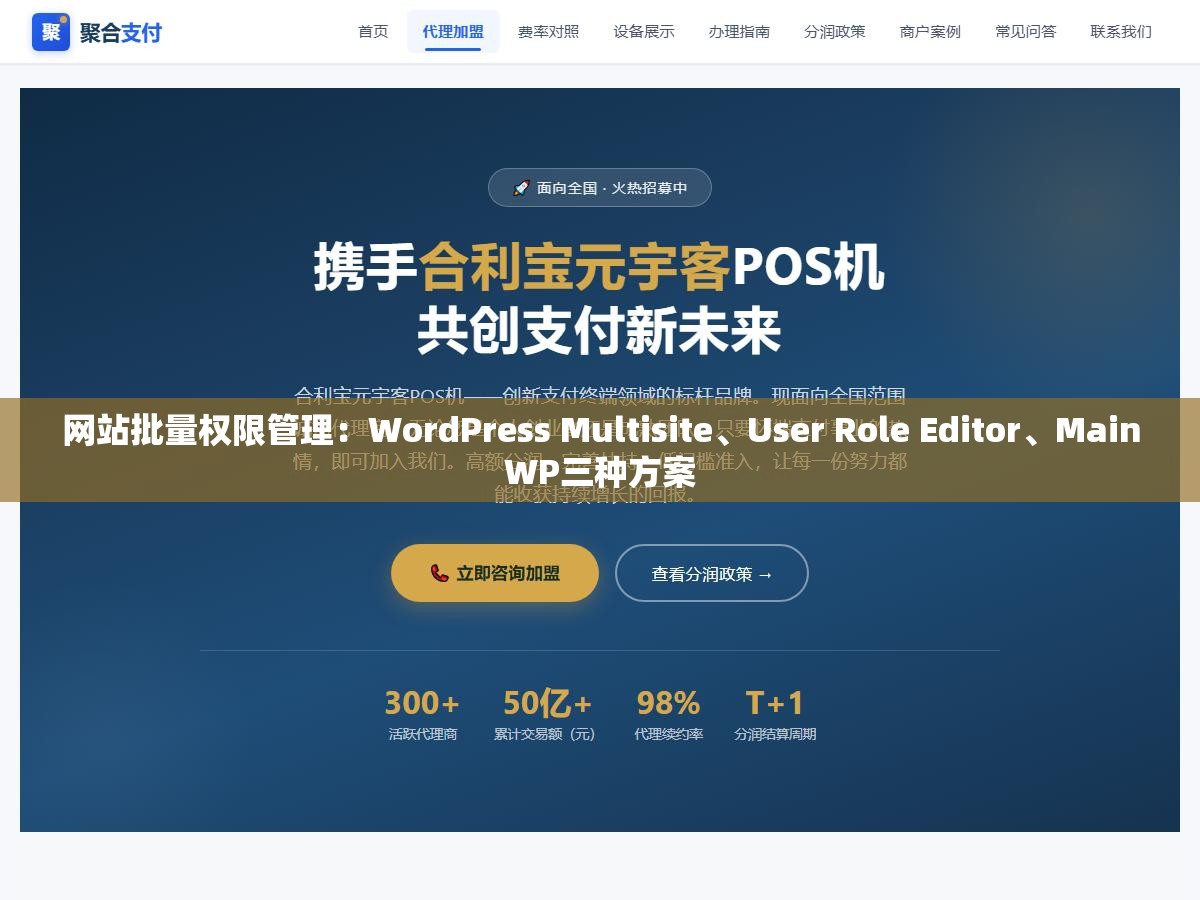Click the T+1 分润结算周期 statistic

pyautogui.click(x=775, y=714)
